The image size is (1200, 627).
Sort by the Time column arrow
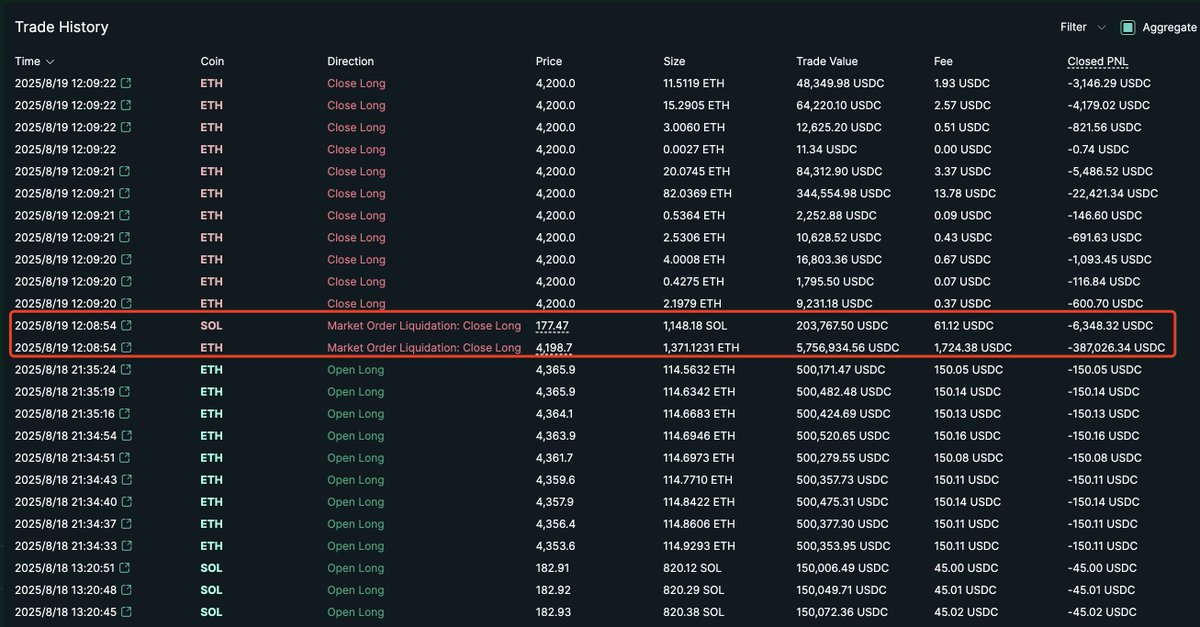[50, 62]
